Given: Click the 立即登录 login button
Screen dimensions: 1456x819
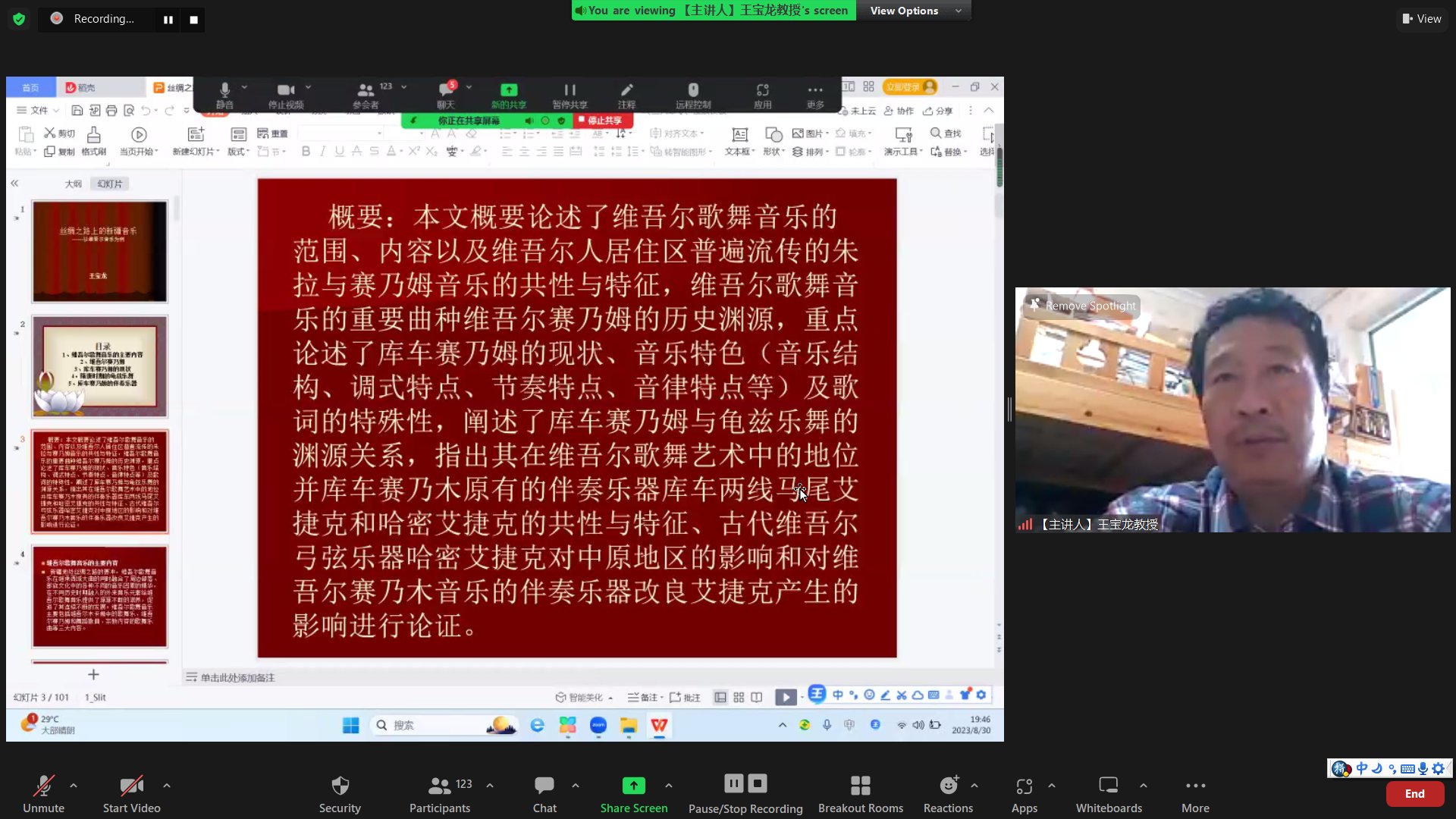Looking at the screenshot, I should (911, 87).
